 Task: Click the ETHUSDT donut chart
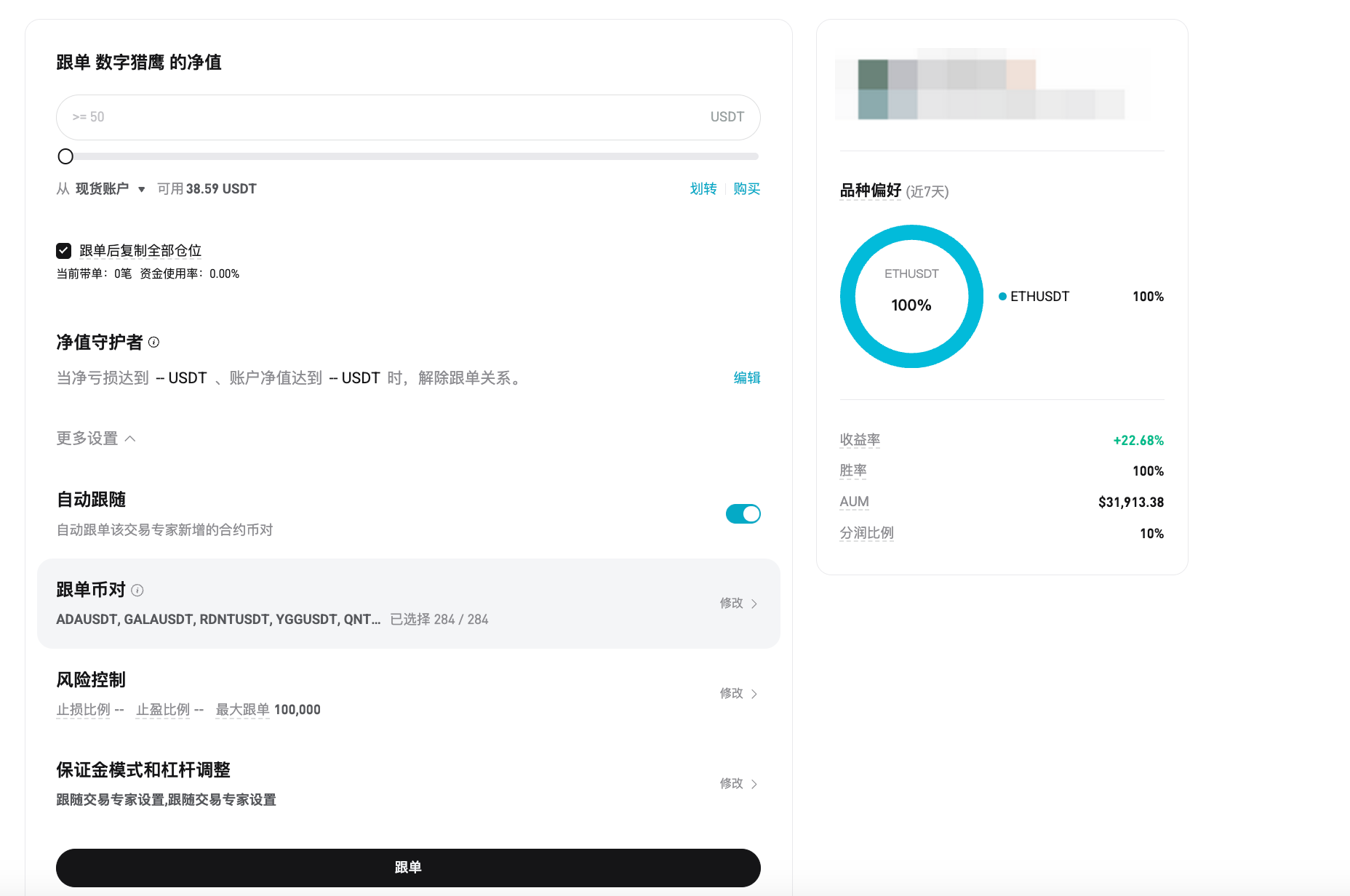point(911,296)
